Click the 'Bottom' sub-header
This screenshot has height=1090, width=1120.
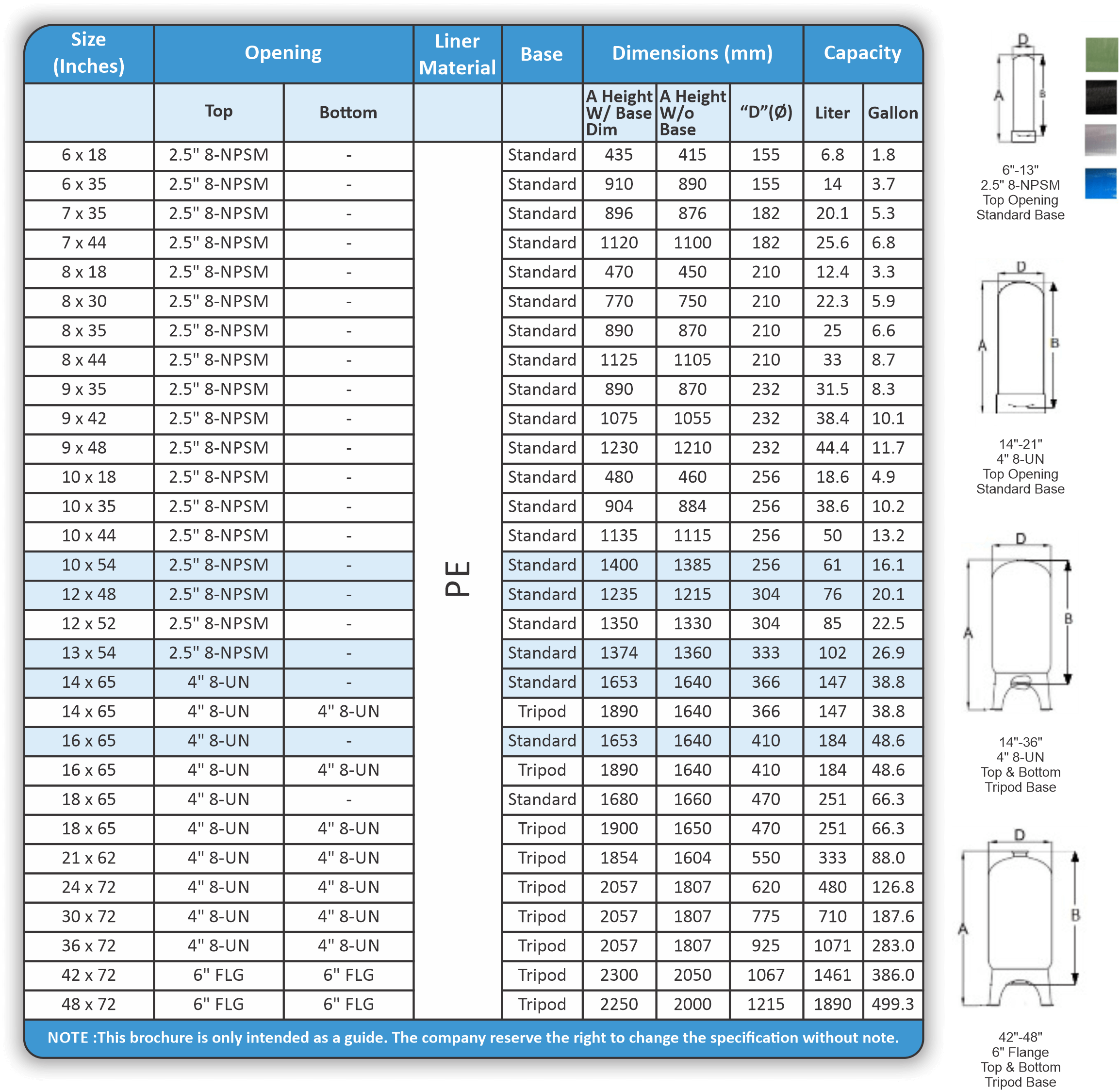click(x=348, y=112)
